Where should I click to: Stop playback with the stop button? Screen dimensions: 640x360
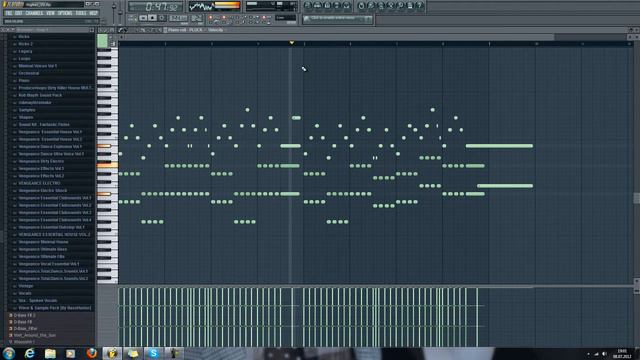(152, 18)
